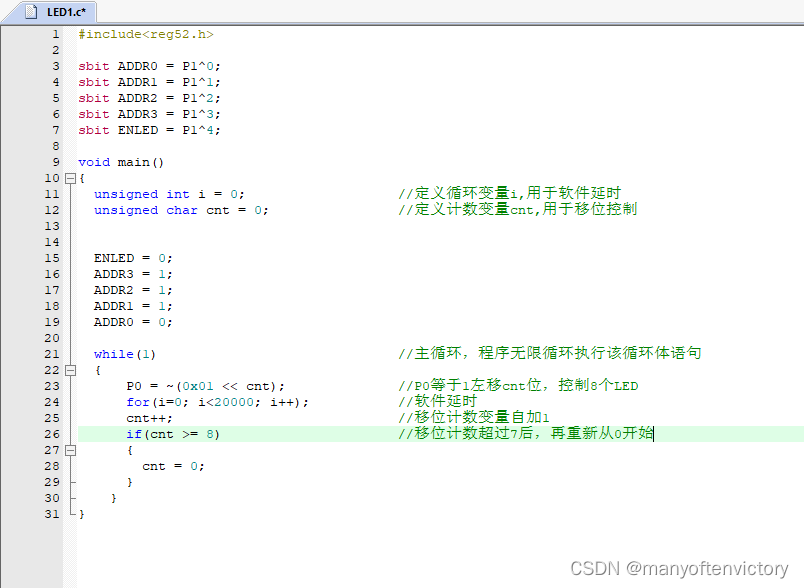This screenshot has width=804, height=588.
Task: Collapse if block fold at line 27
Action: [x=70, y=450]
